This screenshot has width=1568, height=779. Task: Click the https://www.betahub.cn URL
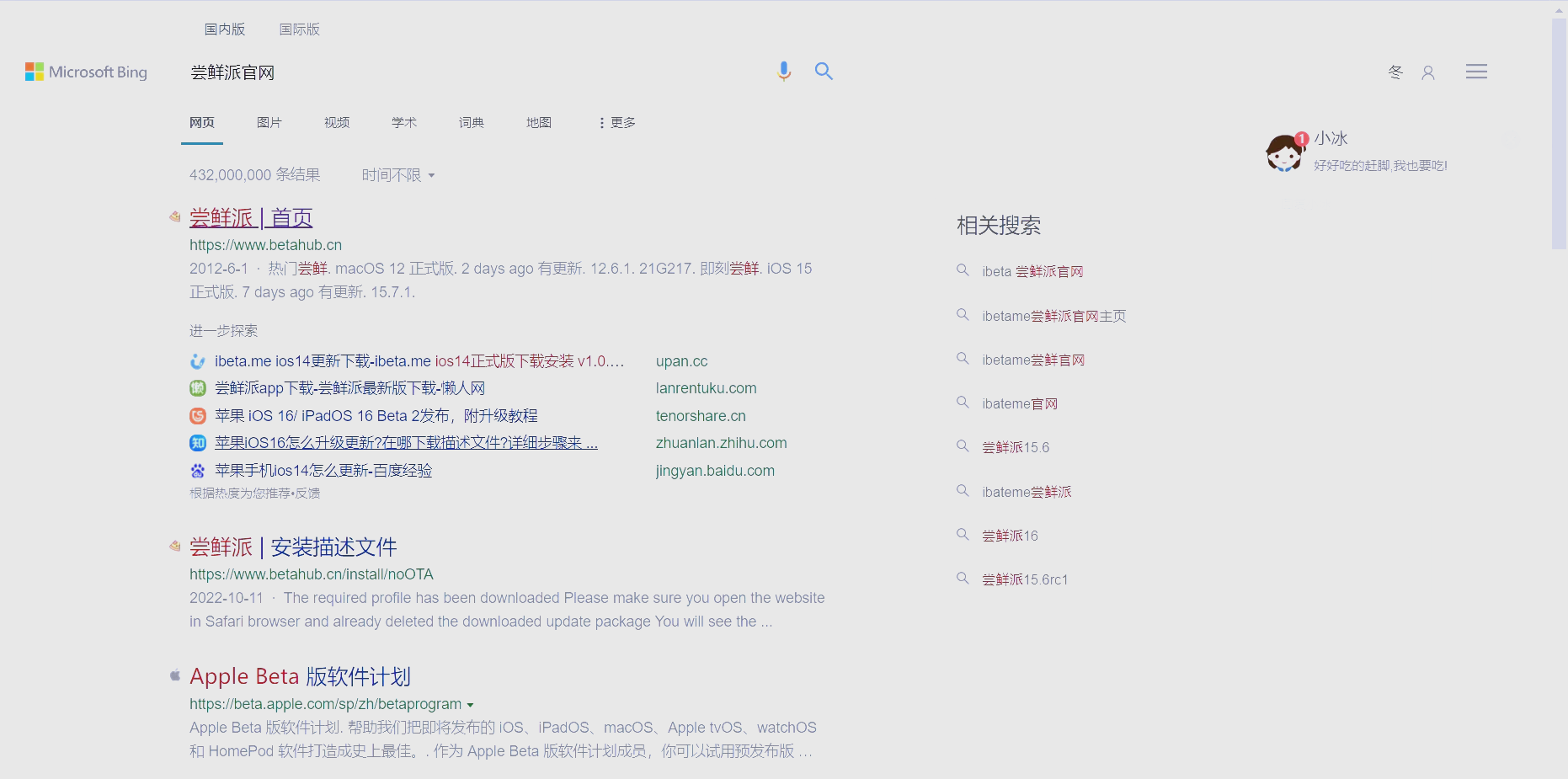point(265,245)
